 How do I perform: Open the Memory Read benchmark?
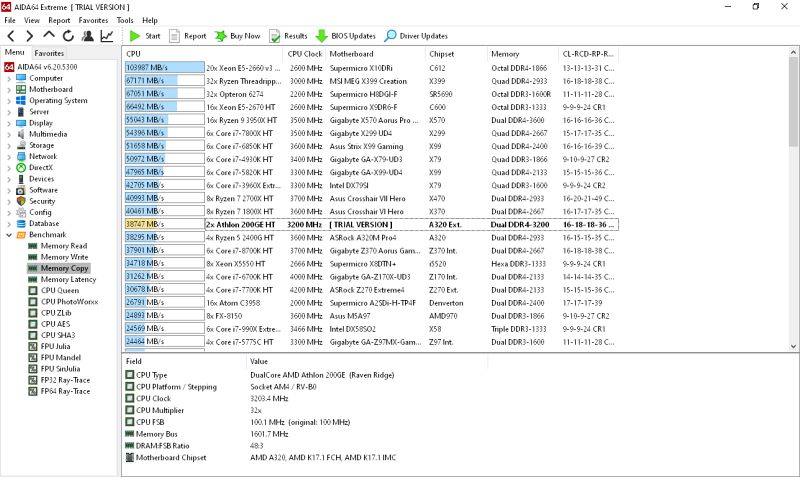click(x=64, y=246)
